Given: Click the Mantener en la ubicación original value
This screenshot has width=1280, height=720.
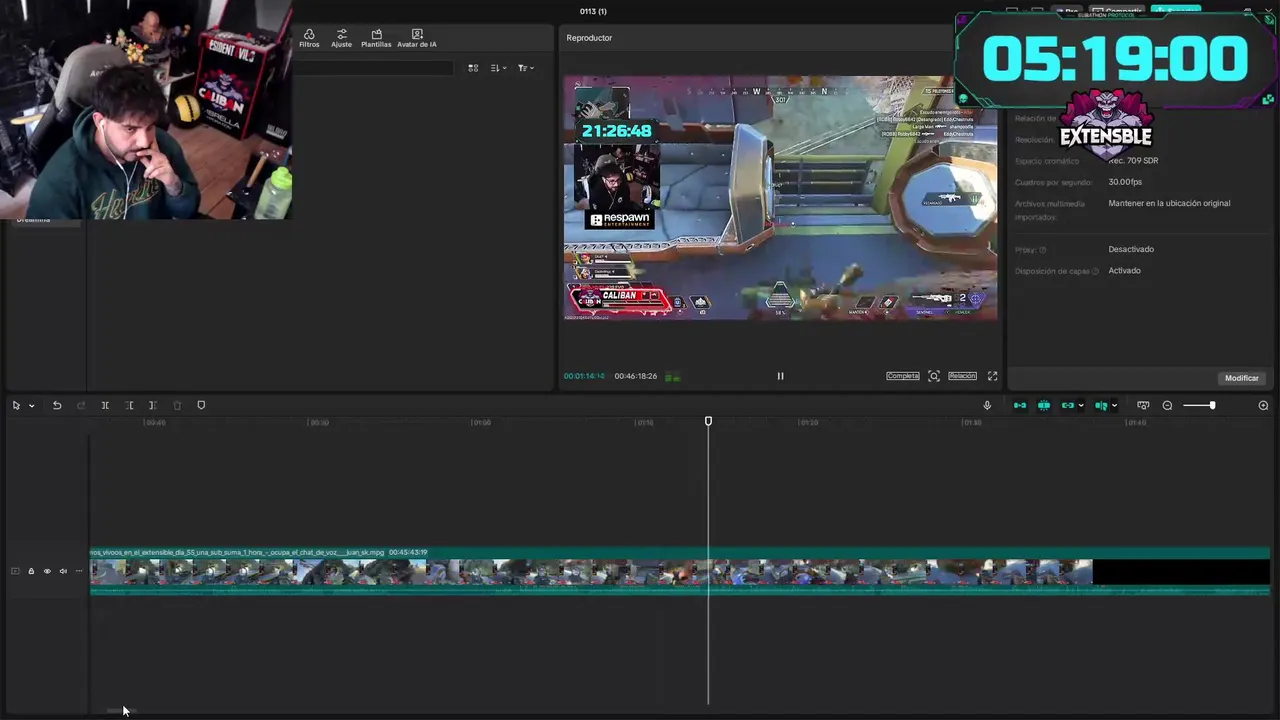Looking at the screenshot, I should coord(1169,203).
